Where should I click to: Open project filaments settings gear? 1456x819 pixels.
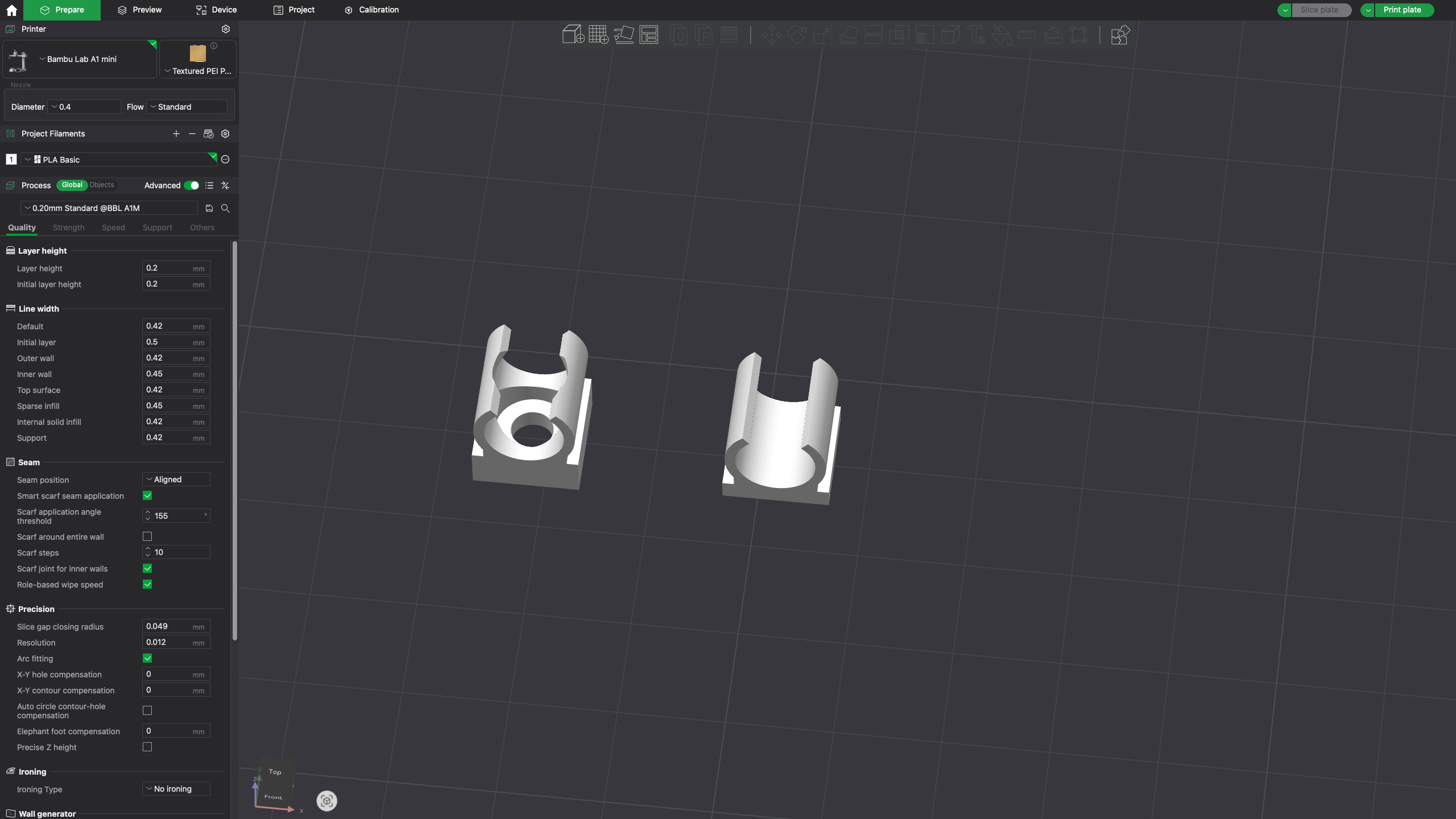225,134
